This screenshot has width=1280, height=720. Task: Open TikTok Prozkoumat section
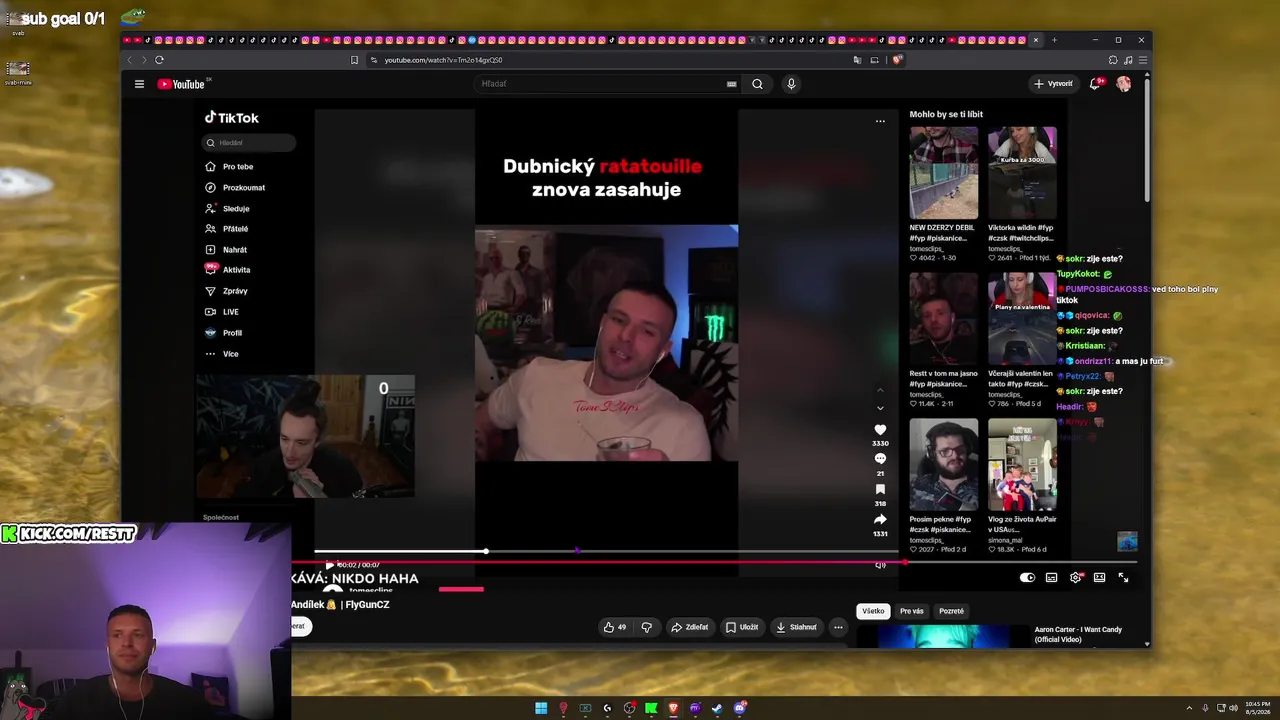pyautogui.click(x=244, y=188)
